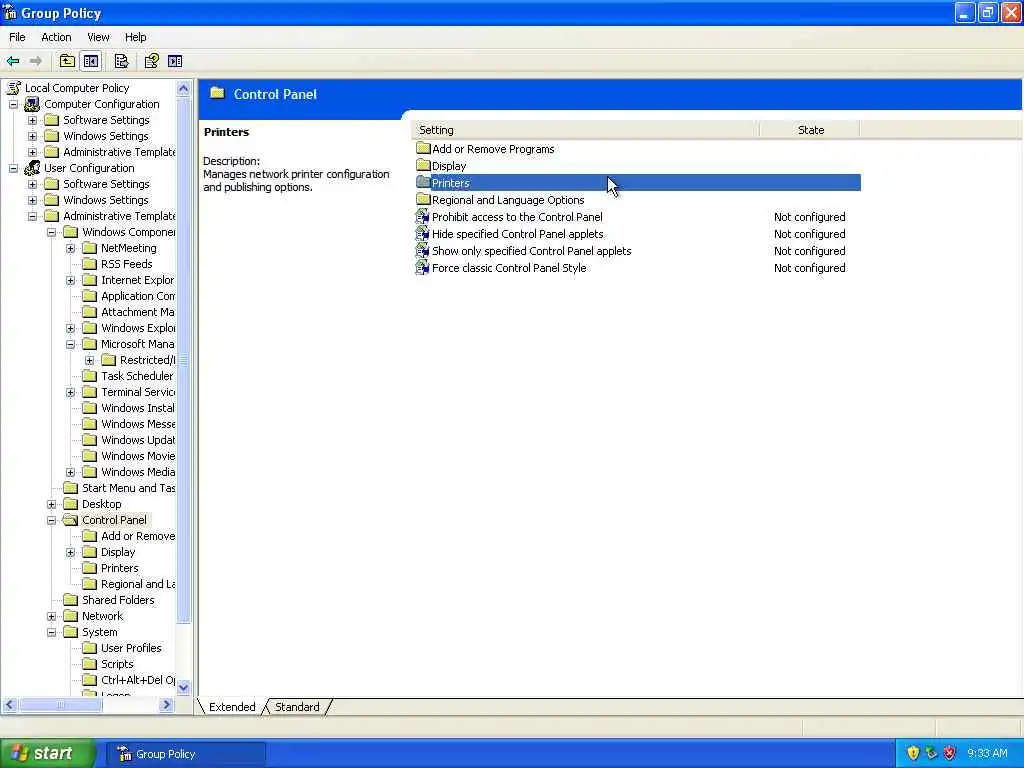Click the tree scroll-up arrow

tap(184, 88)
